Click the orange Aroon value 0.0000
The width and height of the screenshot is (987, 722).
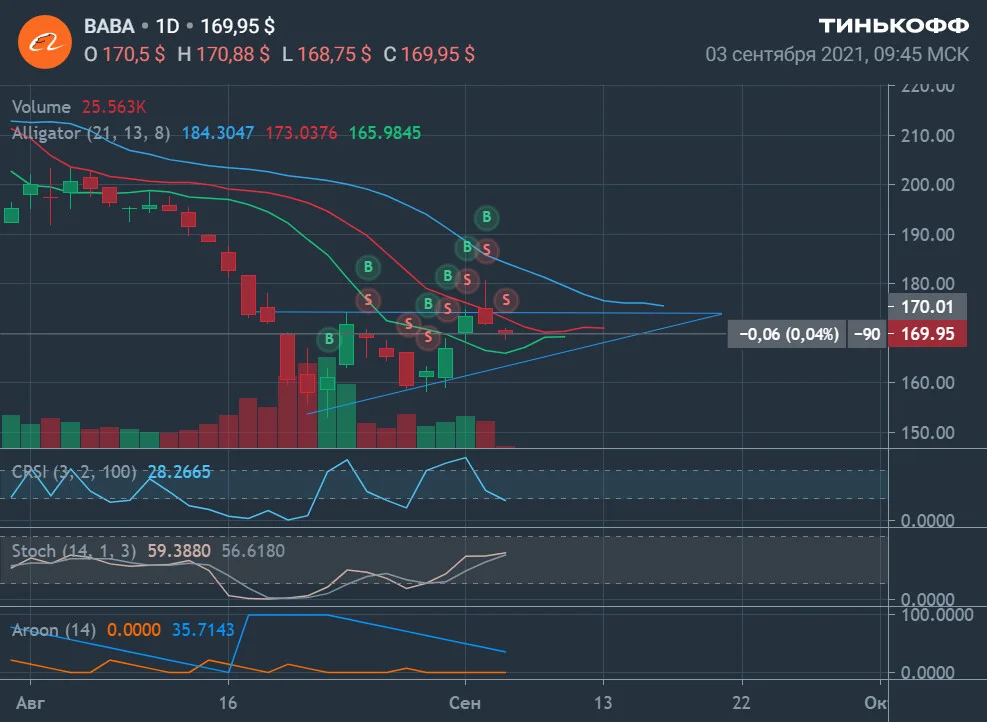coord(133,629)
